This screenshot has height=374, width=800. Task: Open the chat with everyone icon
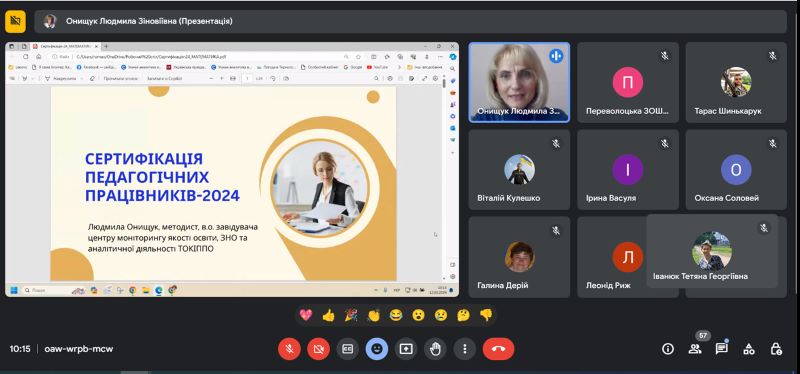point(721,349)
